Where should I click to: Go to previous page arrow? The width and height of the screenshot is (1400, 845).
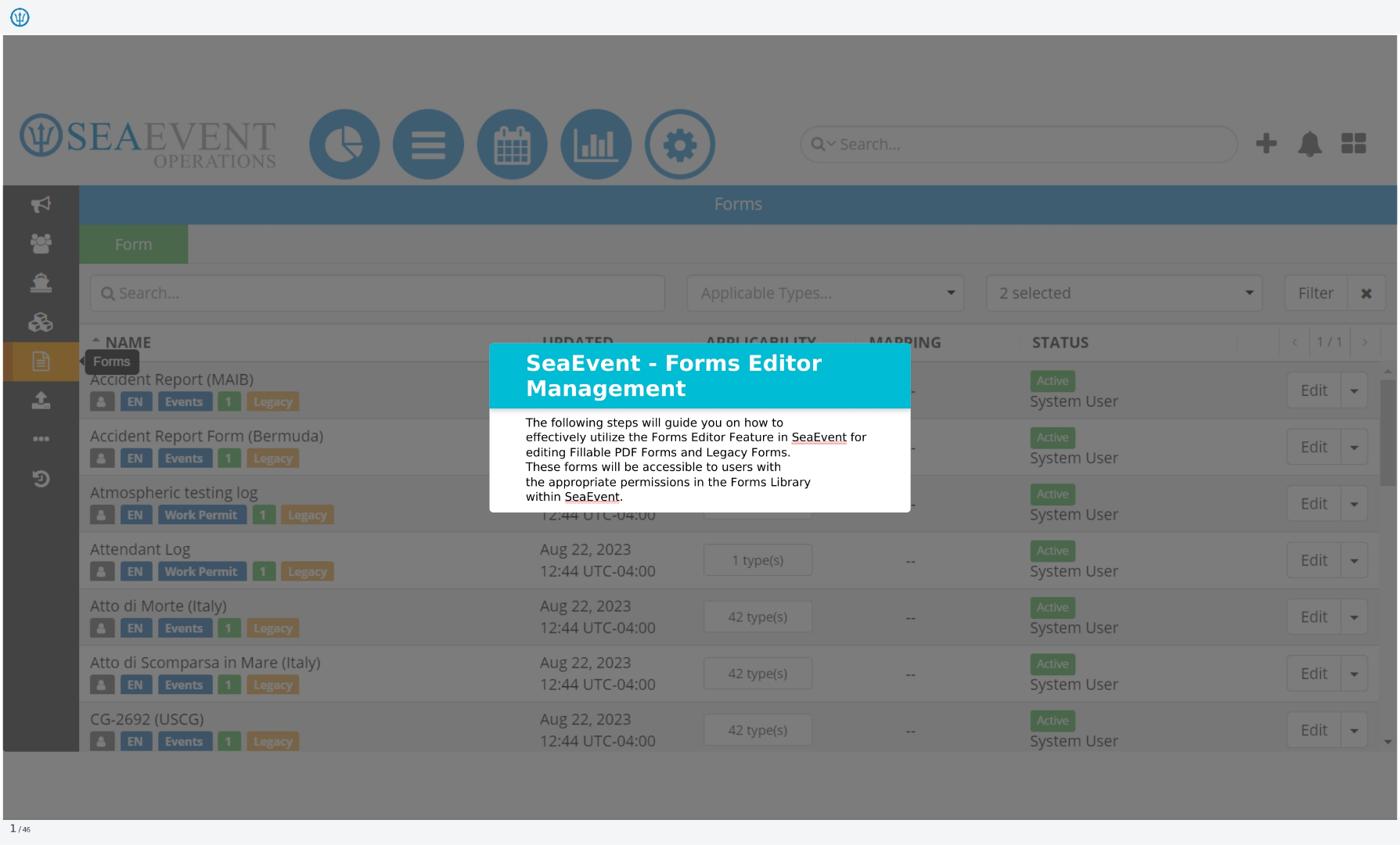point(1294,342)
